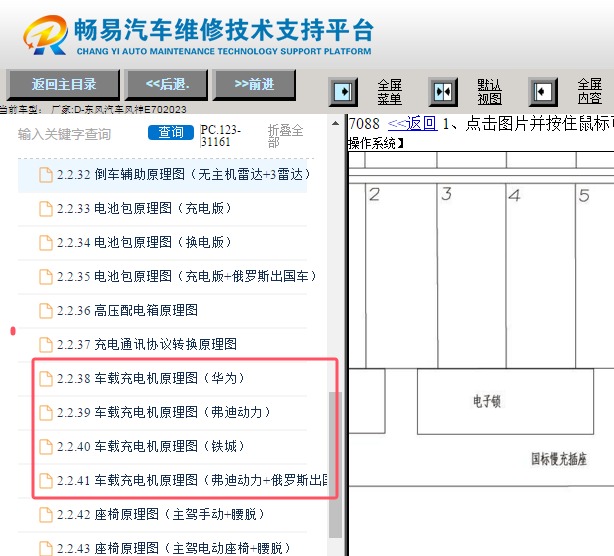Open 2.2.33 电池包原理图（充电版）
The image size is (614, 556).
coord(144,208)
